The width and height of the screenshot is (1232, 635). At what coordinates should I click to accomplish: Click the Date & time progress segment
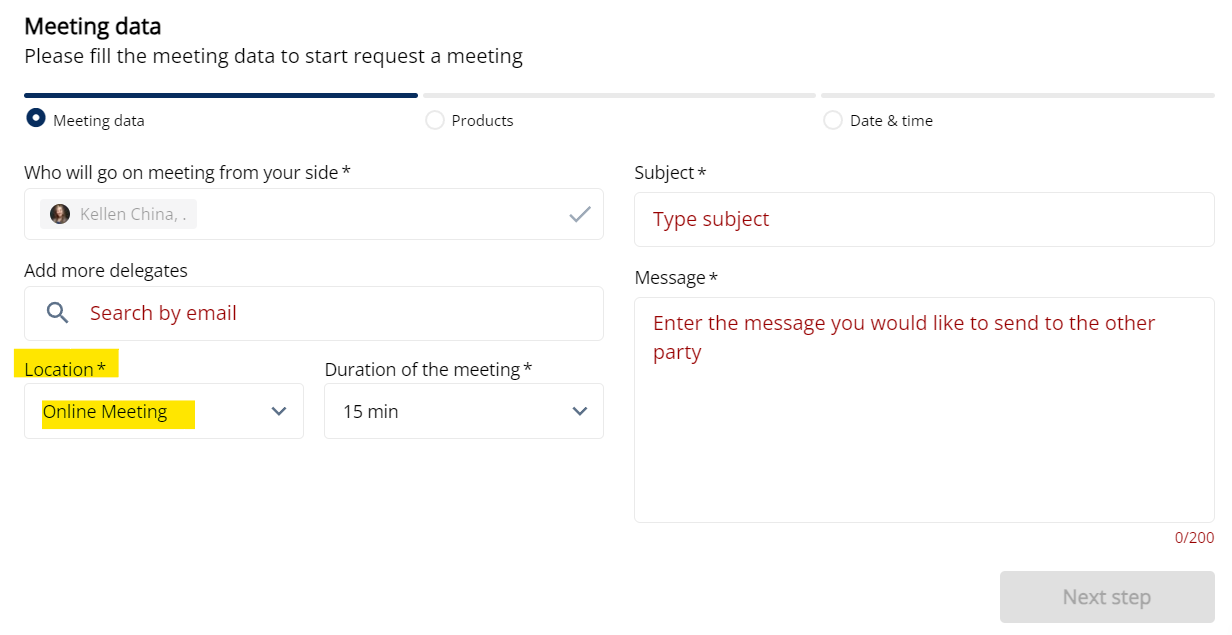(1017, 96)
